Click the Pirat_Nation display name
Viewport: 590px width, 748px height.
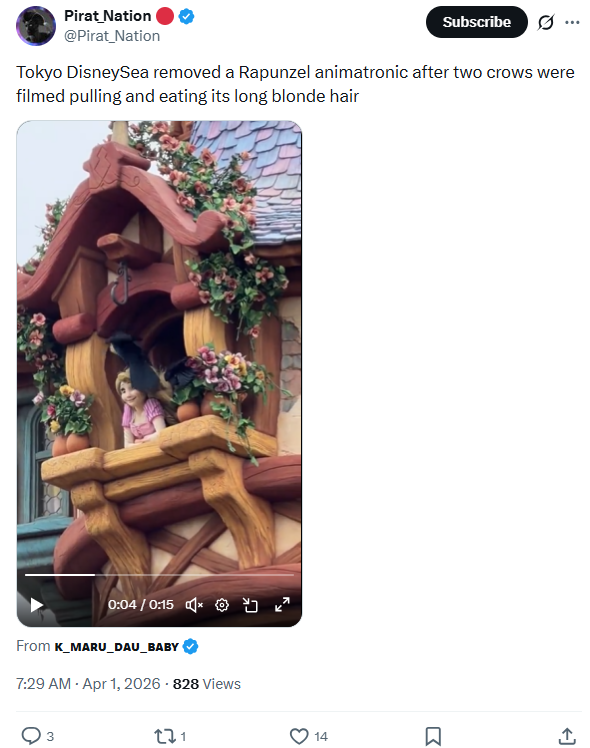tap(108, 16)
